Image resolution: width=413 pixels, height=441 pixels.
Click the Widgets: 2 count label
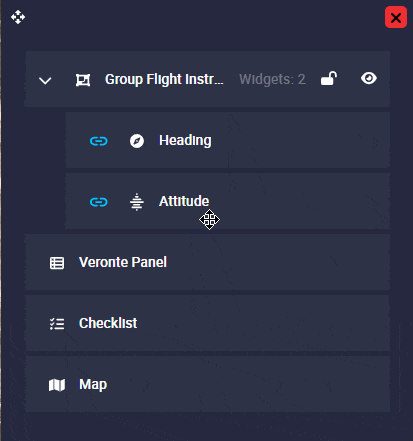point(272,79)
